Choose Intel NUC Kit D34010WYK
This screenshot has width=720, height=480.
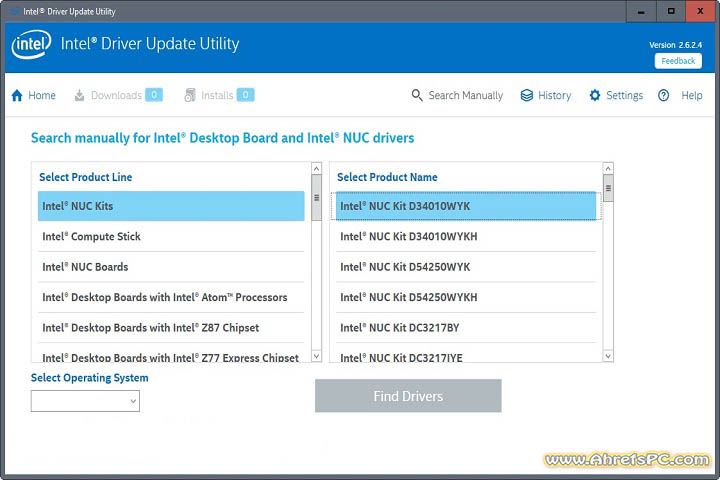click(466, 206)
